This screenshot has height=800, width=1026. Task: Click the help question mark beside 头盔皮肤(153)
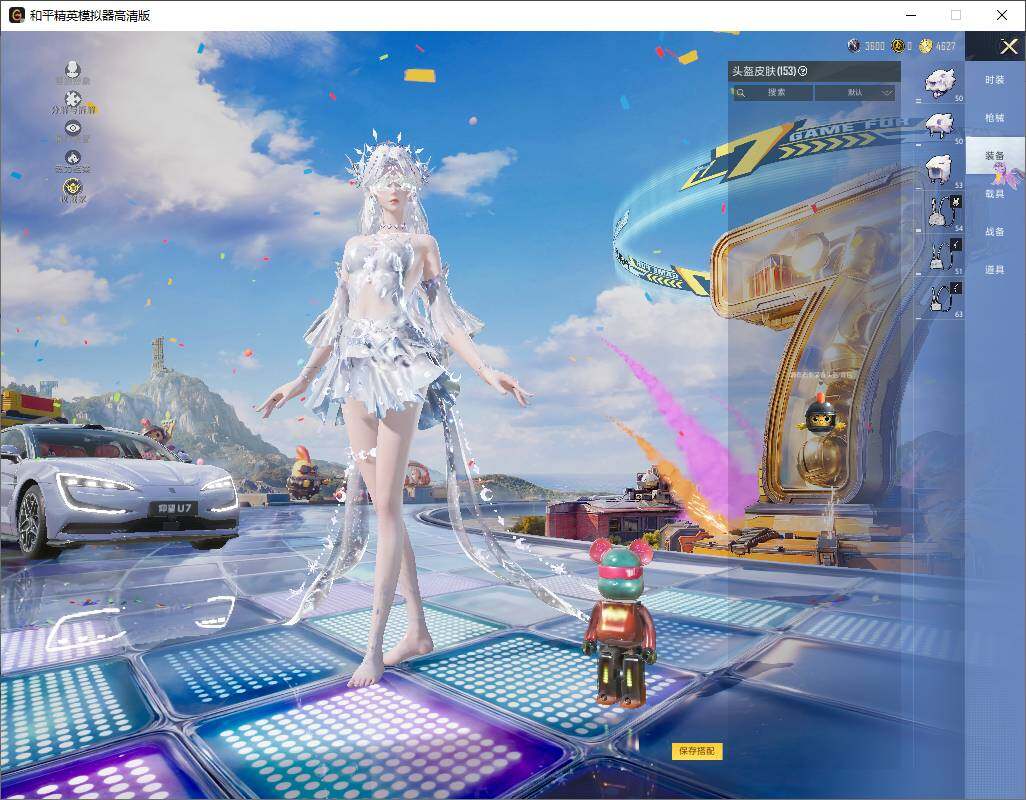pyautogui.click(x=803, y=71)
